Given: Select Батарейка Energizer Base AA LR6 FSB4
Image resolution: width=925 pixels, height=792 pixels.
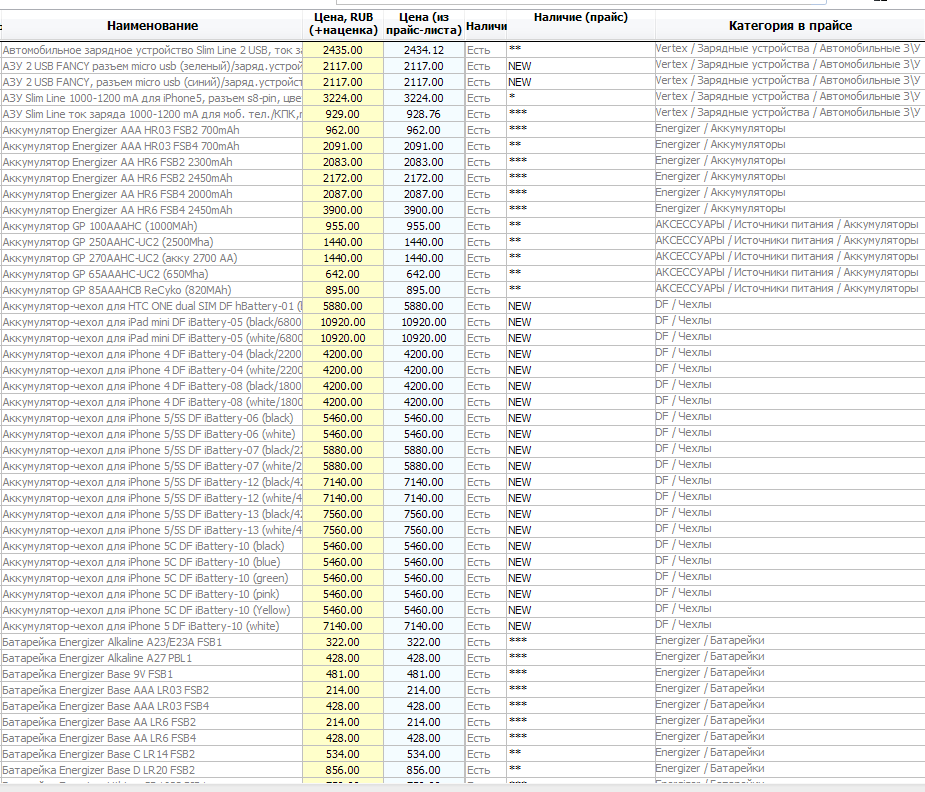Looking at the screenshot, I should (x=152, y=738).
